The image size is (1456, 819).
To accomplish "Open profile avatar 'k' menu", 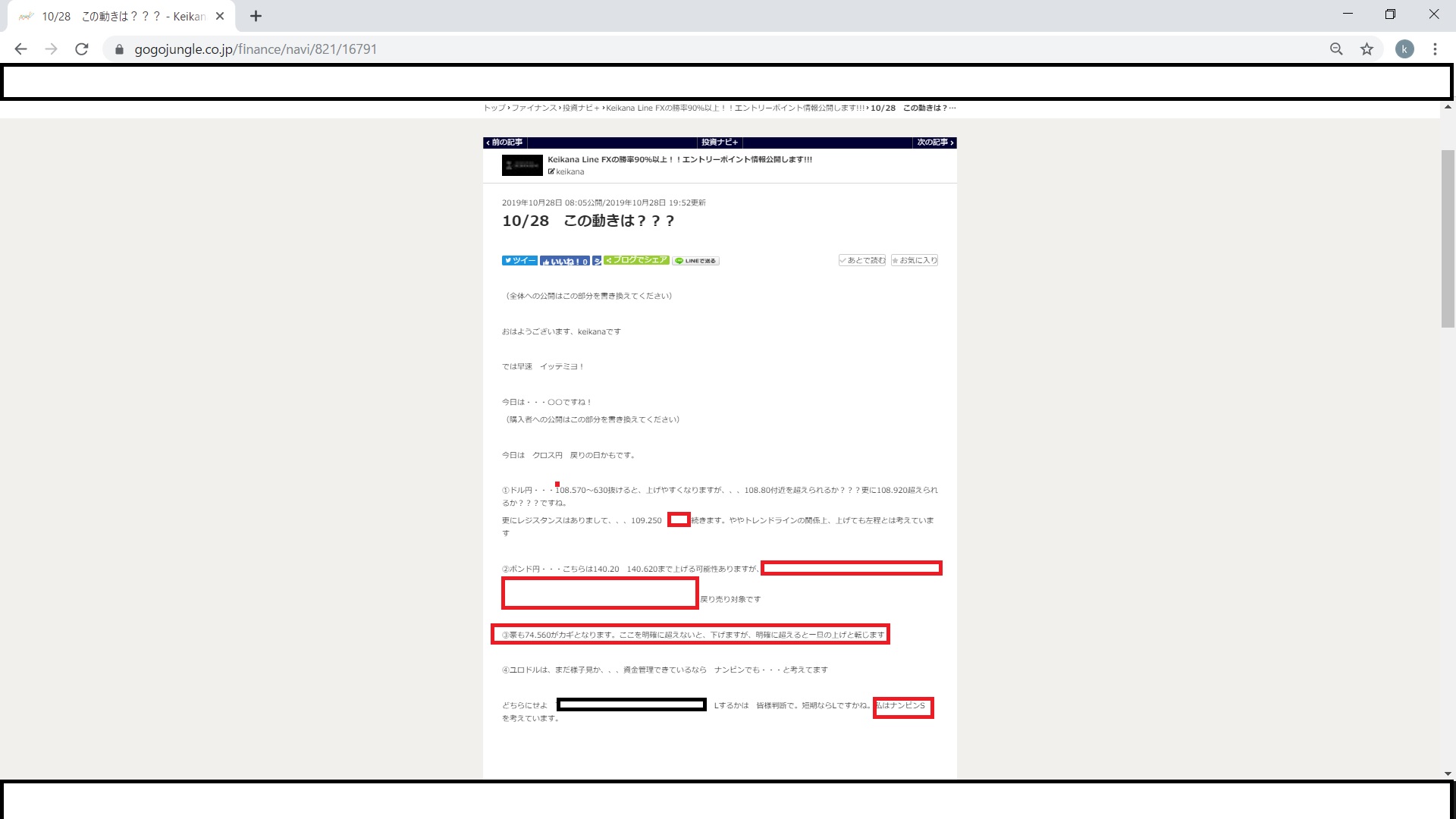I will pos(1404,49).
